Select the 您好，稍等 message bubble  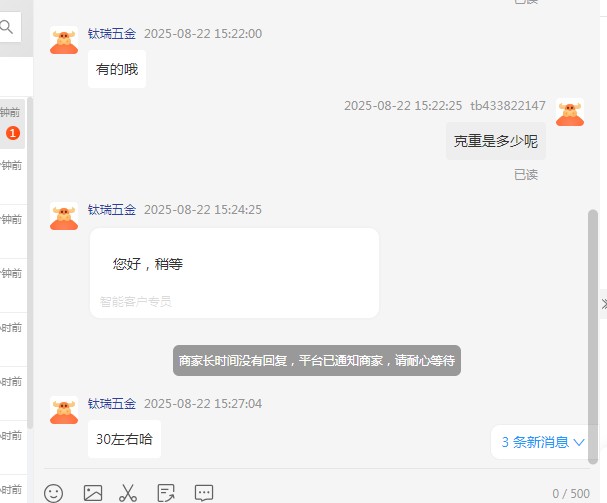(x=234, y=273)
